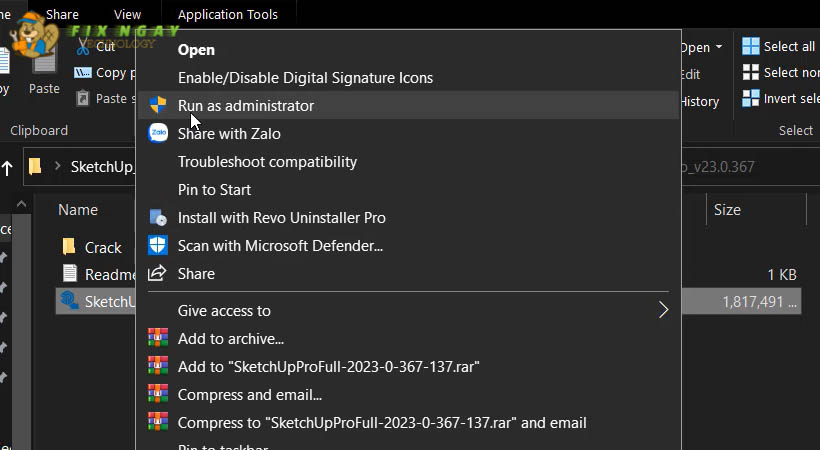Click the Crack folder icon

[69, 247]
